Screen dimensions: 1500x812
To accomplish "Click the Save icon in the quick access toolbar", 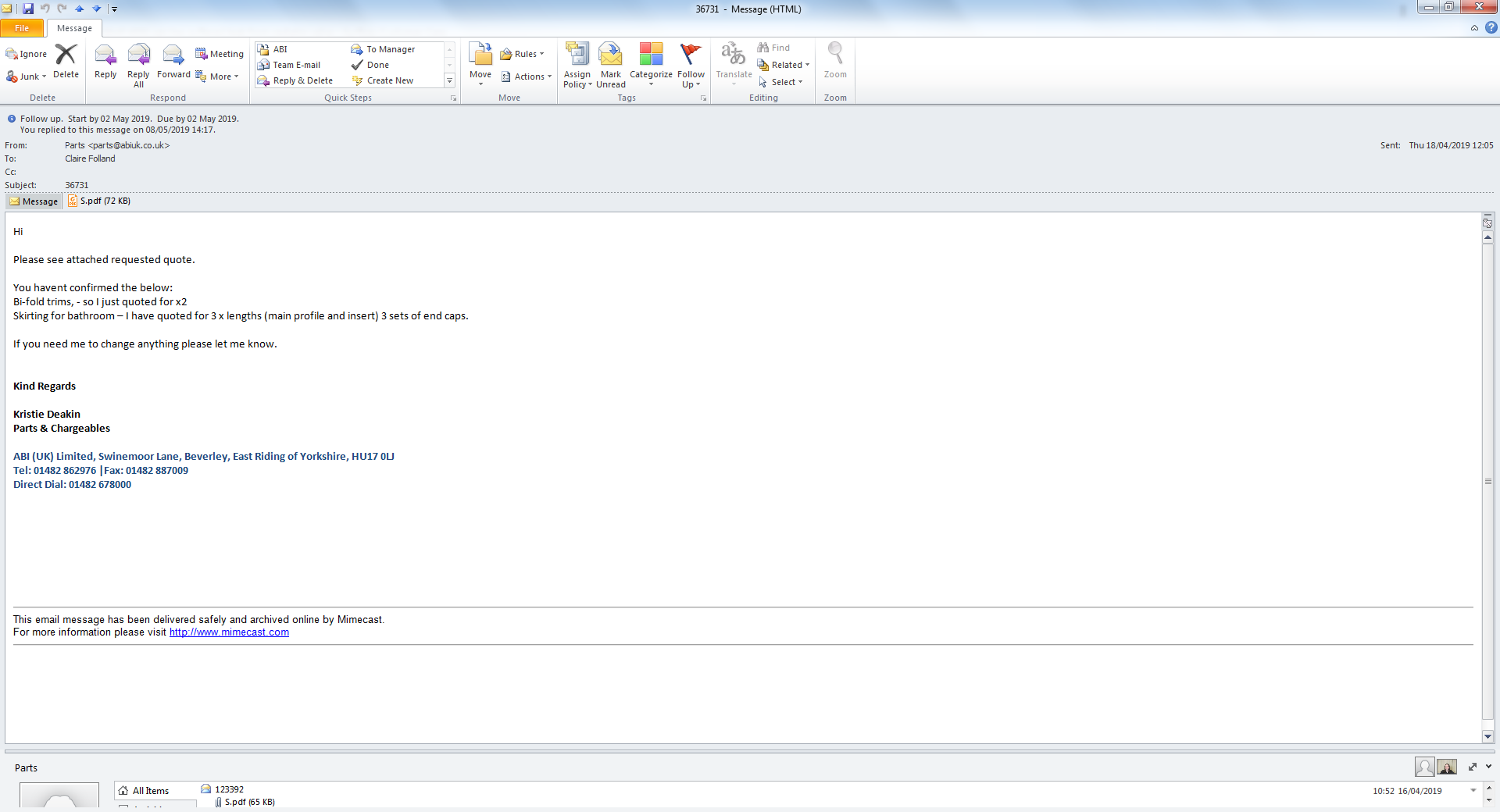I will coord(28,9).
